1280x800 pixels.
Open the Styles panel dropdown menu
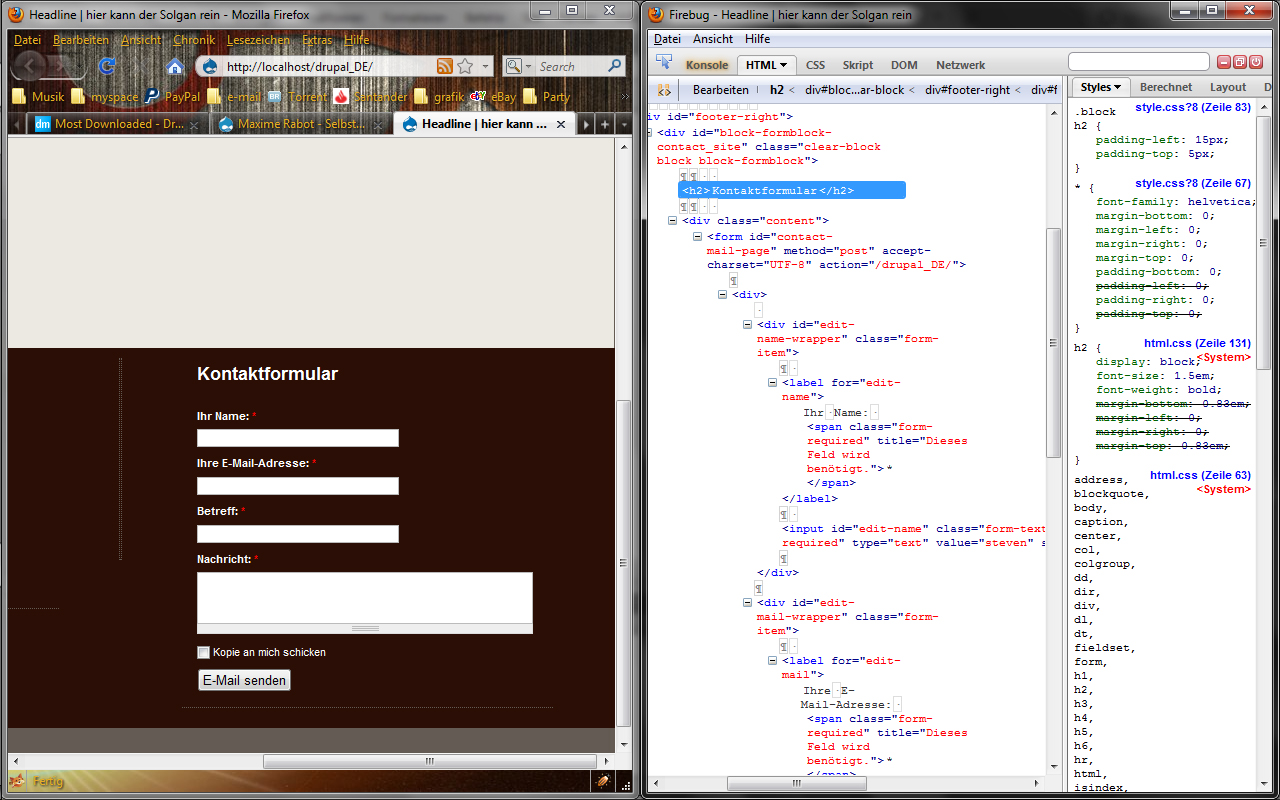coord(1101,88)
